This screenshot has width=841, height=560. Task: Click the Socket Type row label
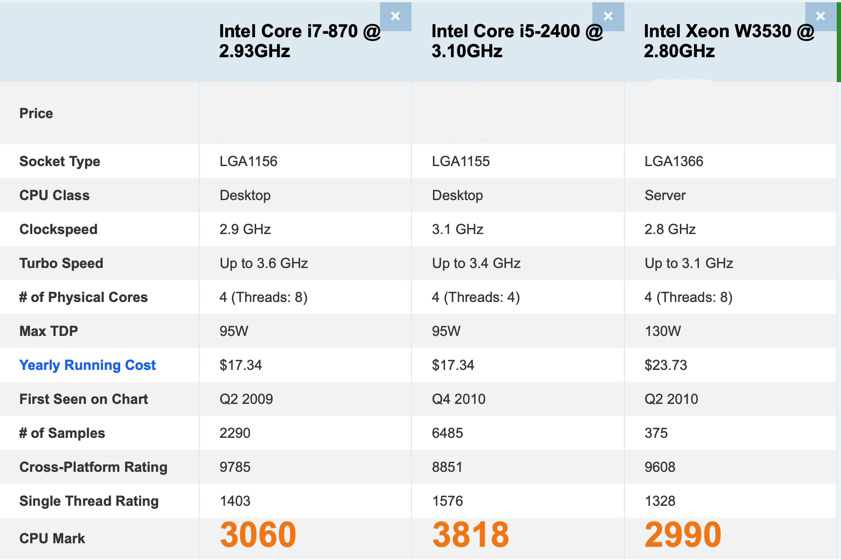[x=59, y=161]
